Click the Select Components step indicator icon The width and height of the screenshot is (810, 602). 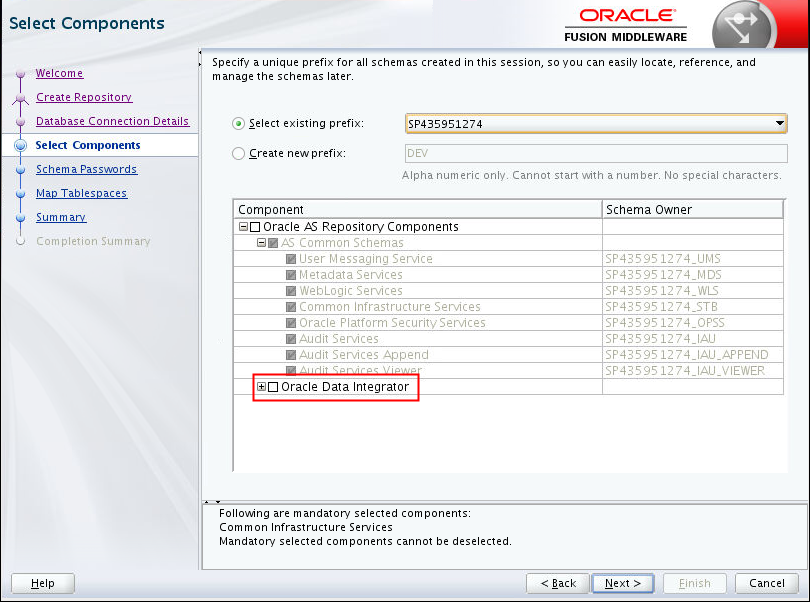(x=22, y=145)
